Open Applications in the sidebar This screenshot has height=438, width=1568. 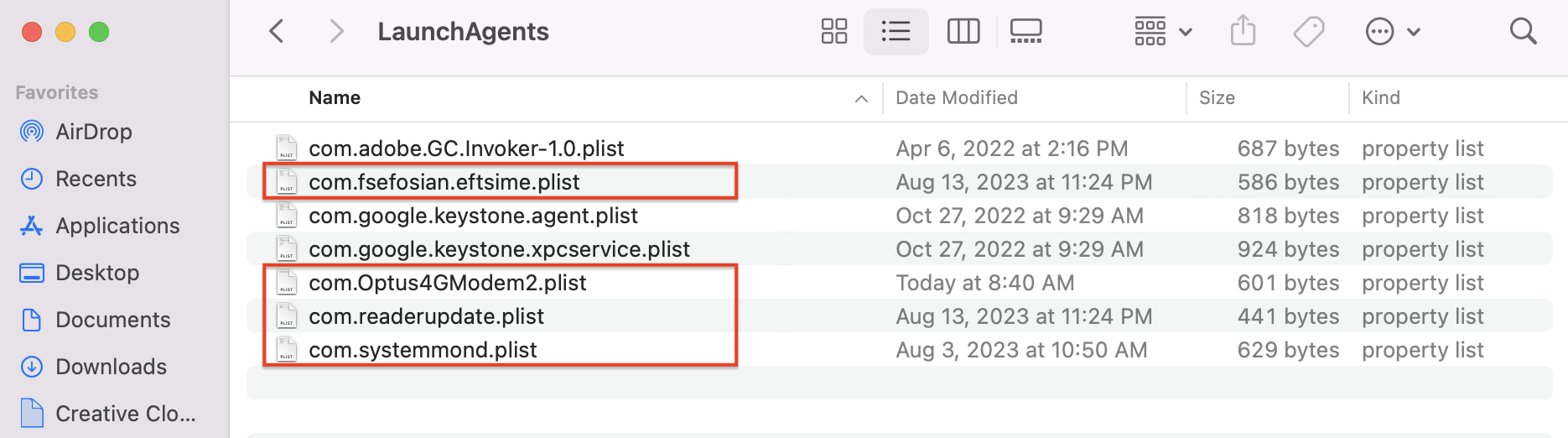point(117,226)
